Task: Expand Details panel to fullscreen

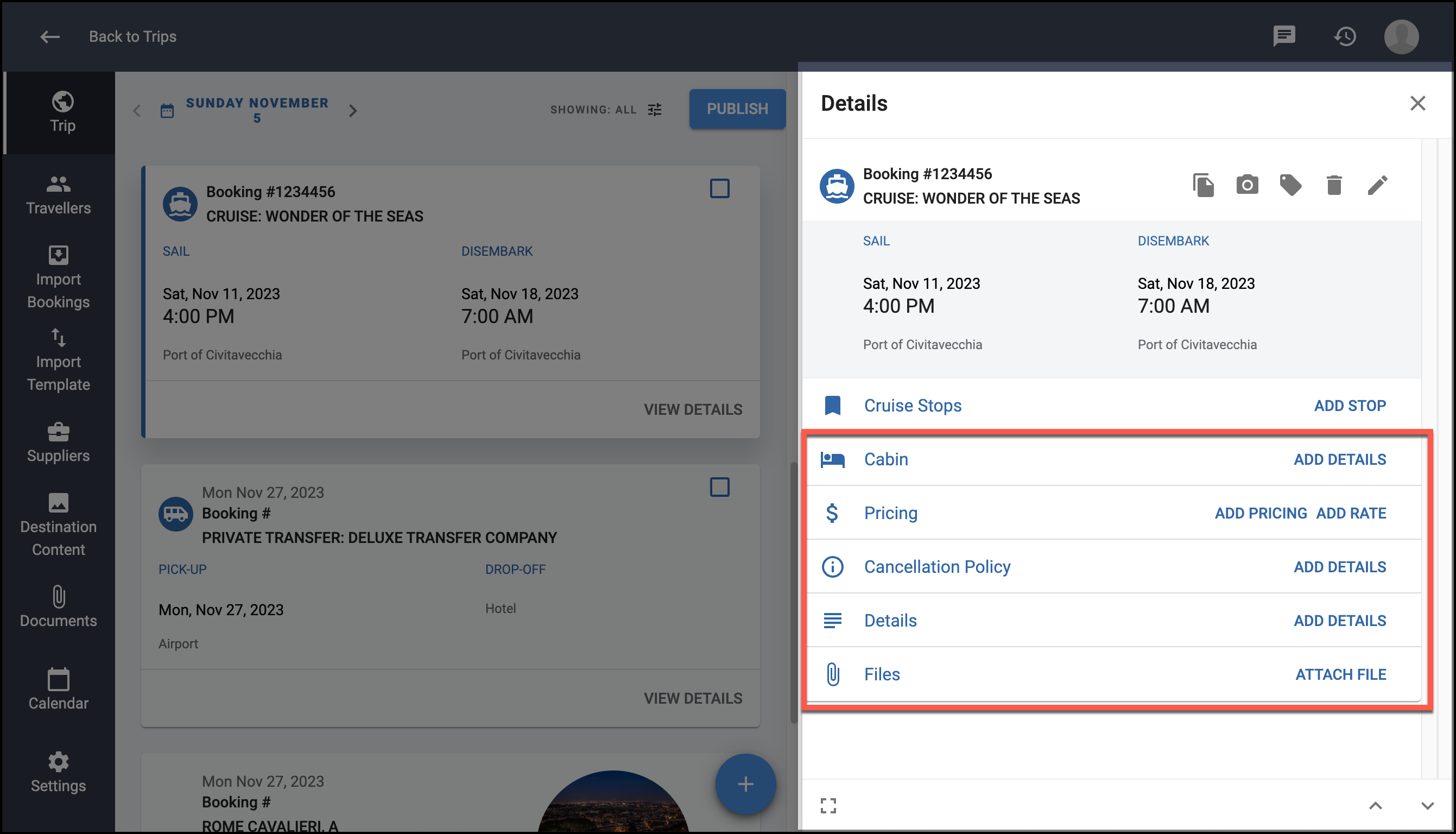Action: [x=828, y=805]
